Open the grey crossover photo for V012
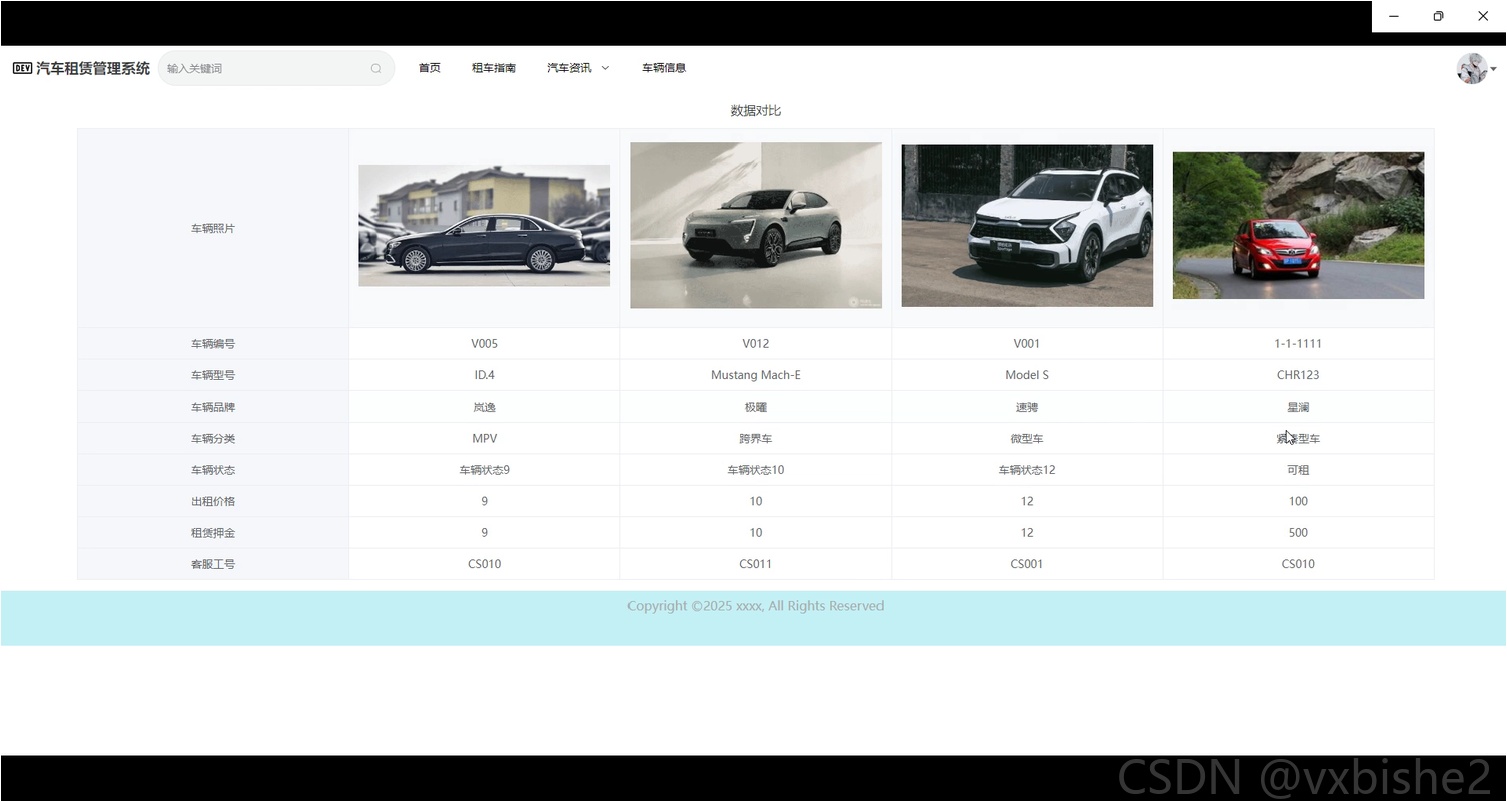The width and height of the screenshot is (1507, 802). click(x=756, y=225)
